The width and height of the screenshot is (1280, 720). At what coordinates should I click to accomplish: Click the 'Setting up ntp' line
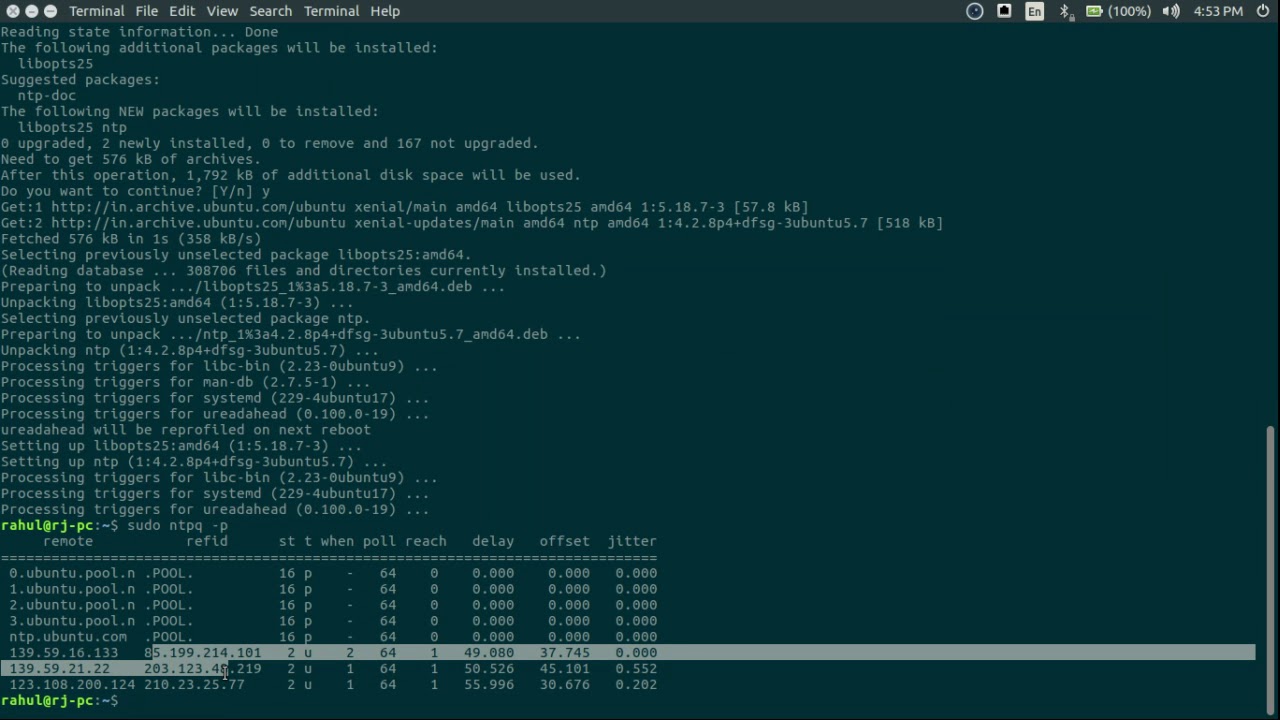tap(194, 462)
